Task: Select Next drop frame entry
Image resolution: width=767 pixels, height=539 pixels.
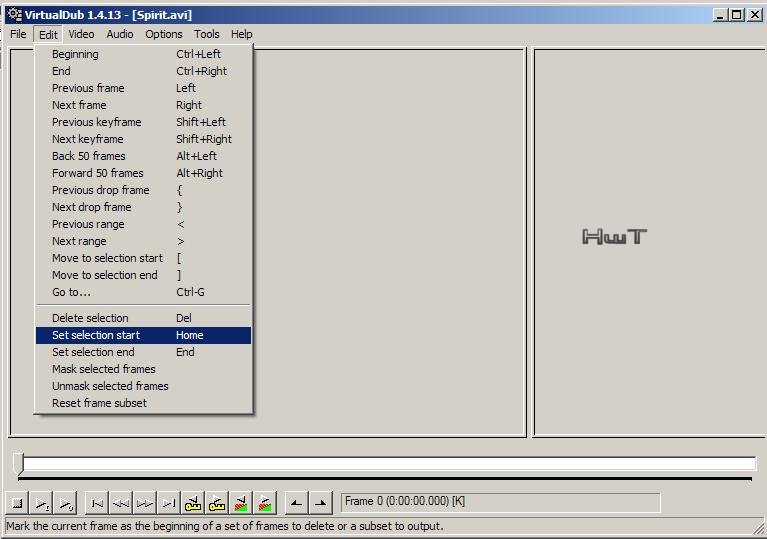Action: click(143, 207)
